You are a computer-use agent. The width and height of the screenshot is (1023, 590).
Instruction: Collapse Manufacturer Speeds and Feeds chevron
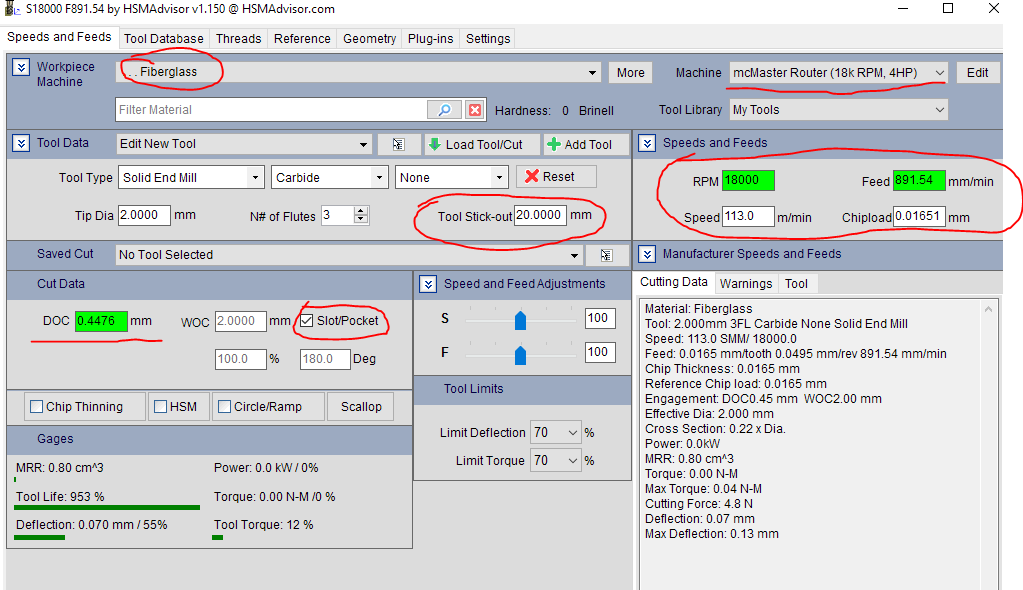[647, 254]
